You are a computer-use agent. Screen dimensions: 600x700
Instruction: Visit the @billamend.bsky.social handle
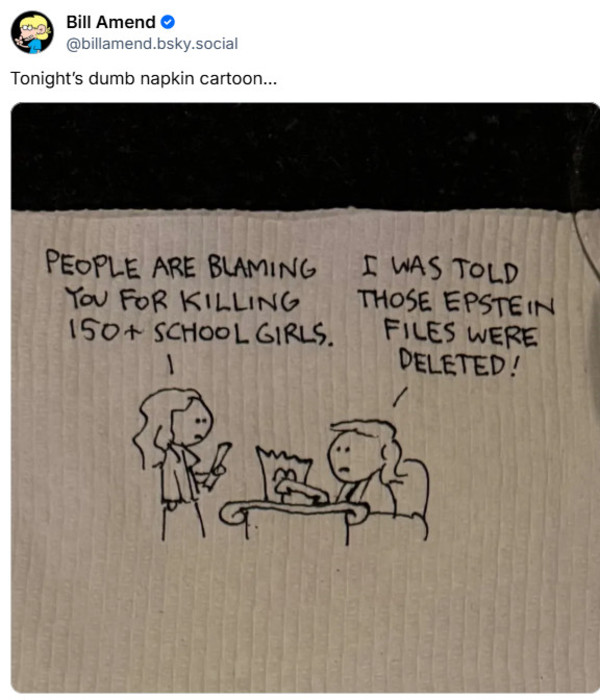click(152, 44)
